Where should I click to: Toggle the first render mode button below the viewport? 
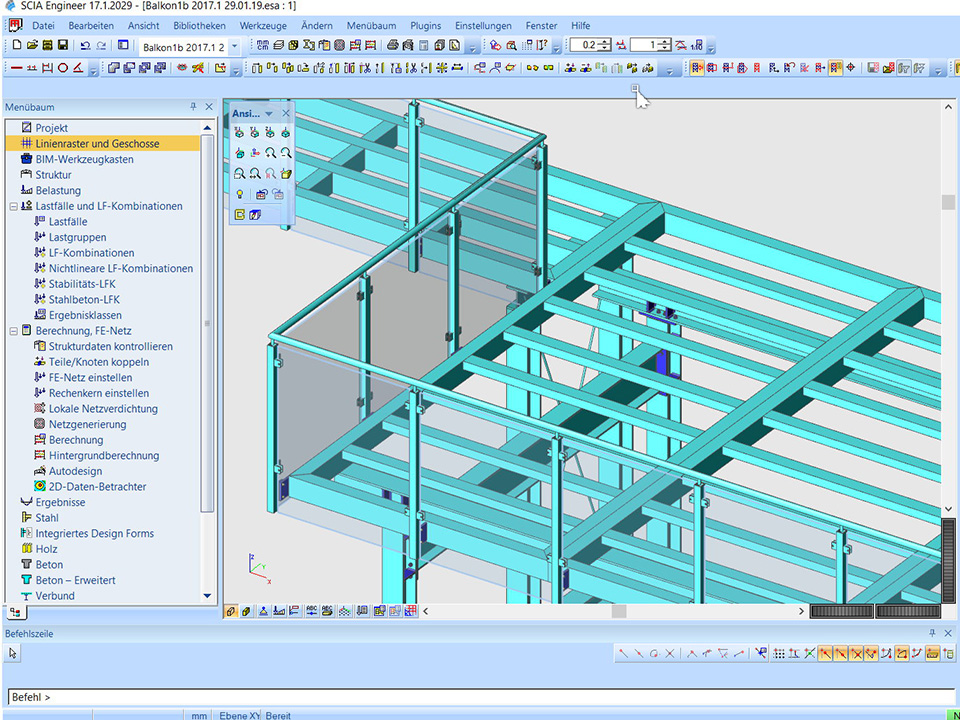[x=232, y=611]
